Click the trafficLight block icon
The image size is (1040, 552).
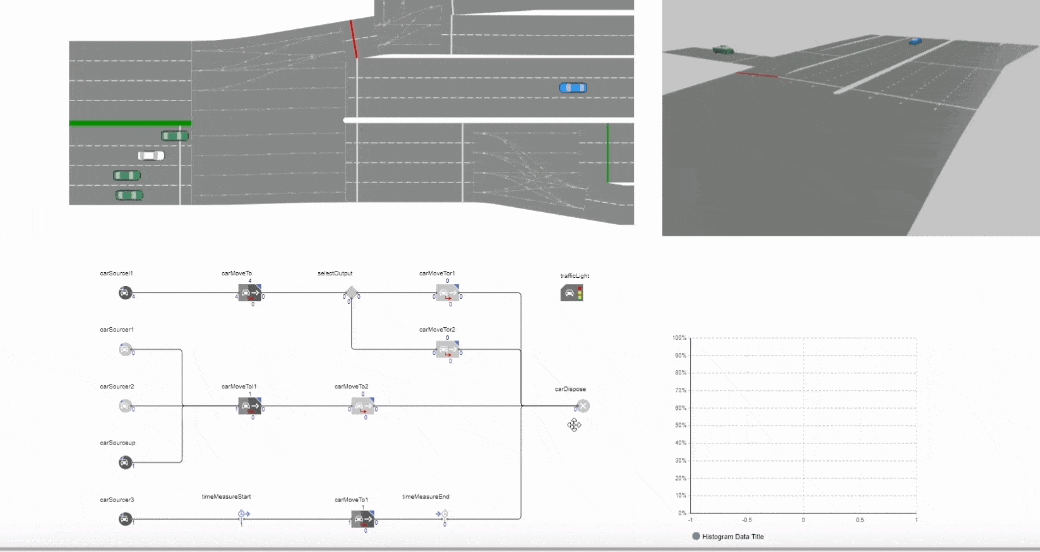(572, 293)
